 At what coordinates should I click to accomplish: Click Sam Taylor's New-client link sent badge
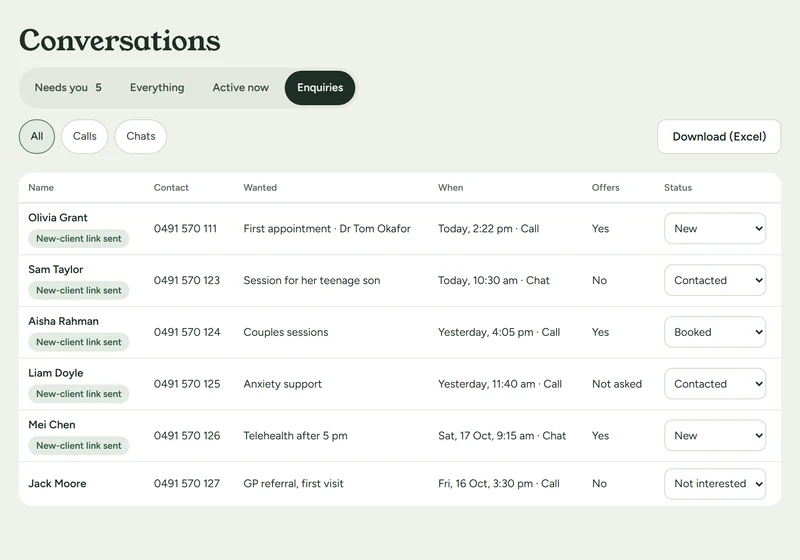point(79,290)
